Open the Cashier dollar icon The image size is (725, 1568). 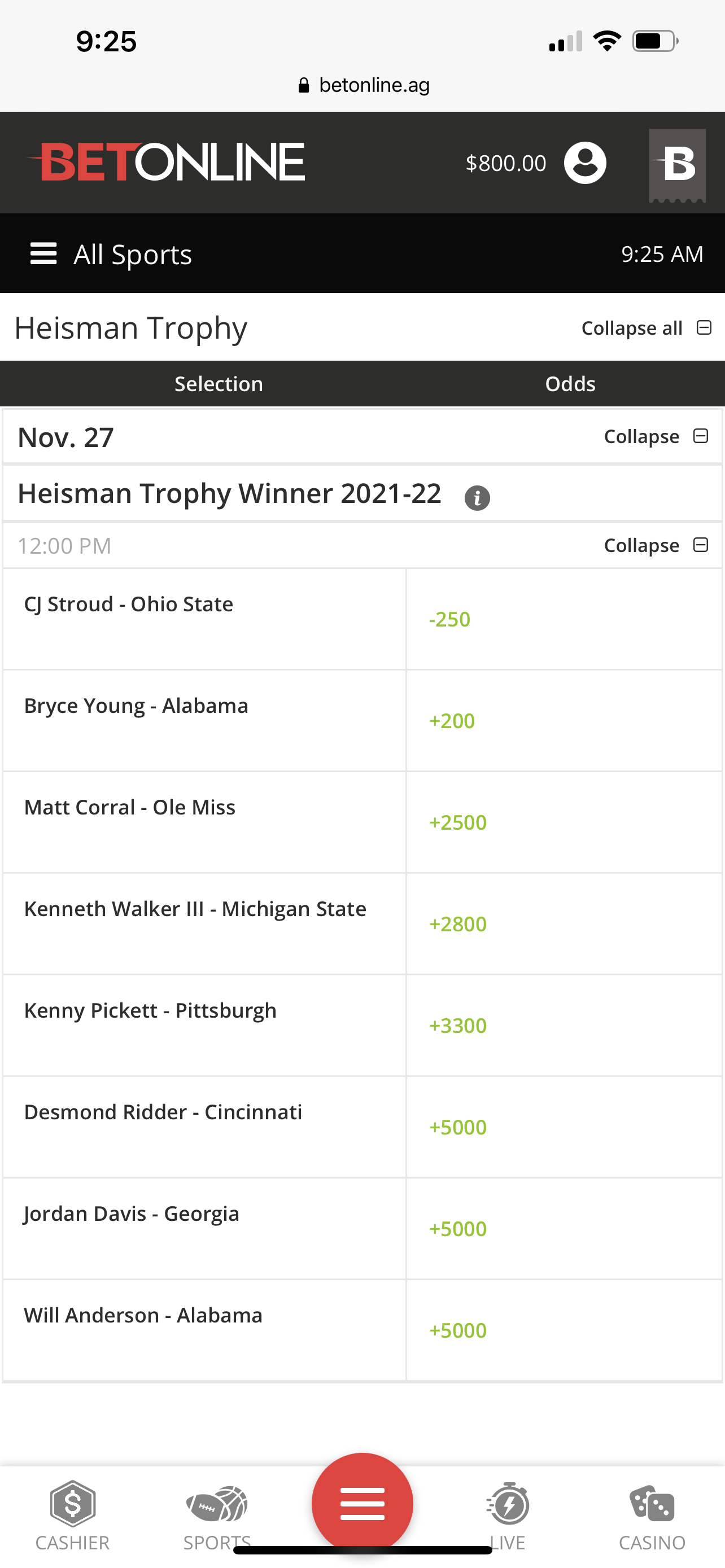coord(72,1505)
